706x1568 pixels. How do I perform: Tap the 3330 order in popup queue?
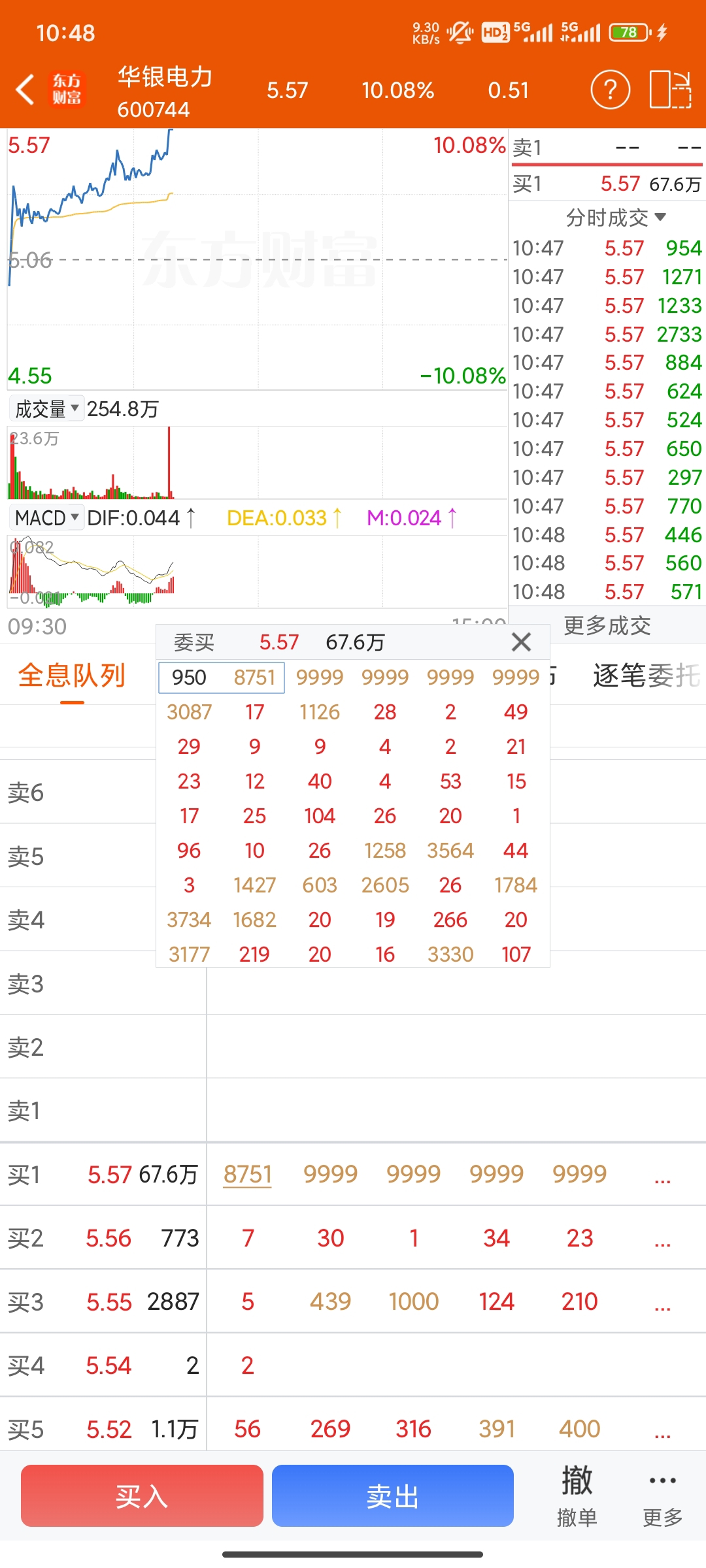(x=450, y=954)
